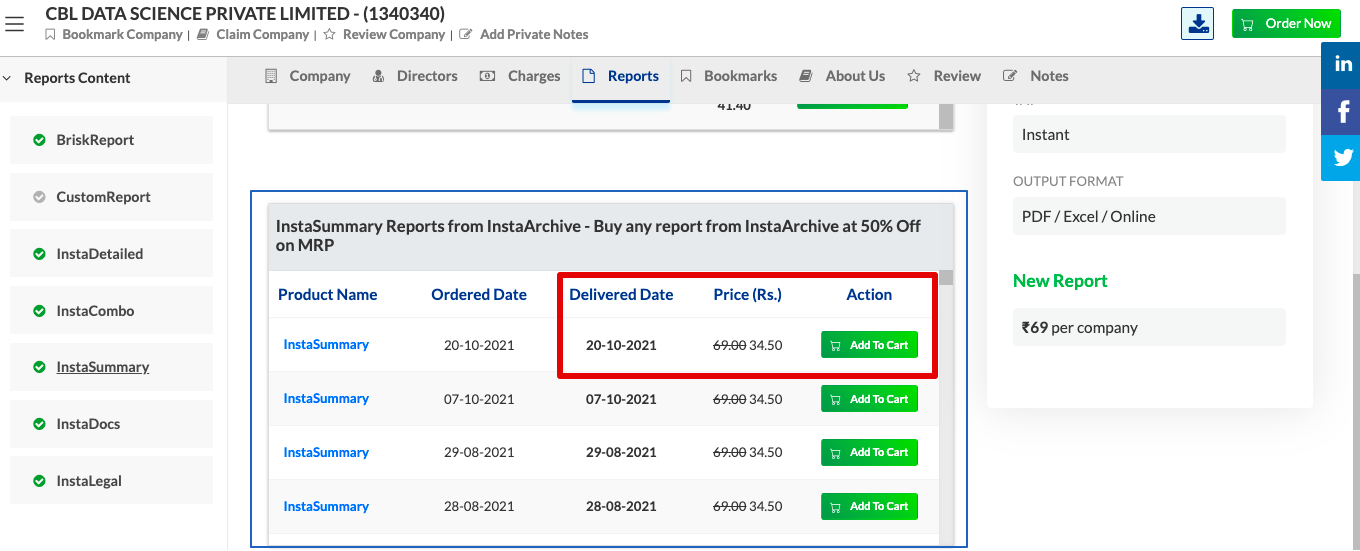Open the Notes tab
This screenshot has width=1360, height=551.
1036,76
